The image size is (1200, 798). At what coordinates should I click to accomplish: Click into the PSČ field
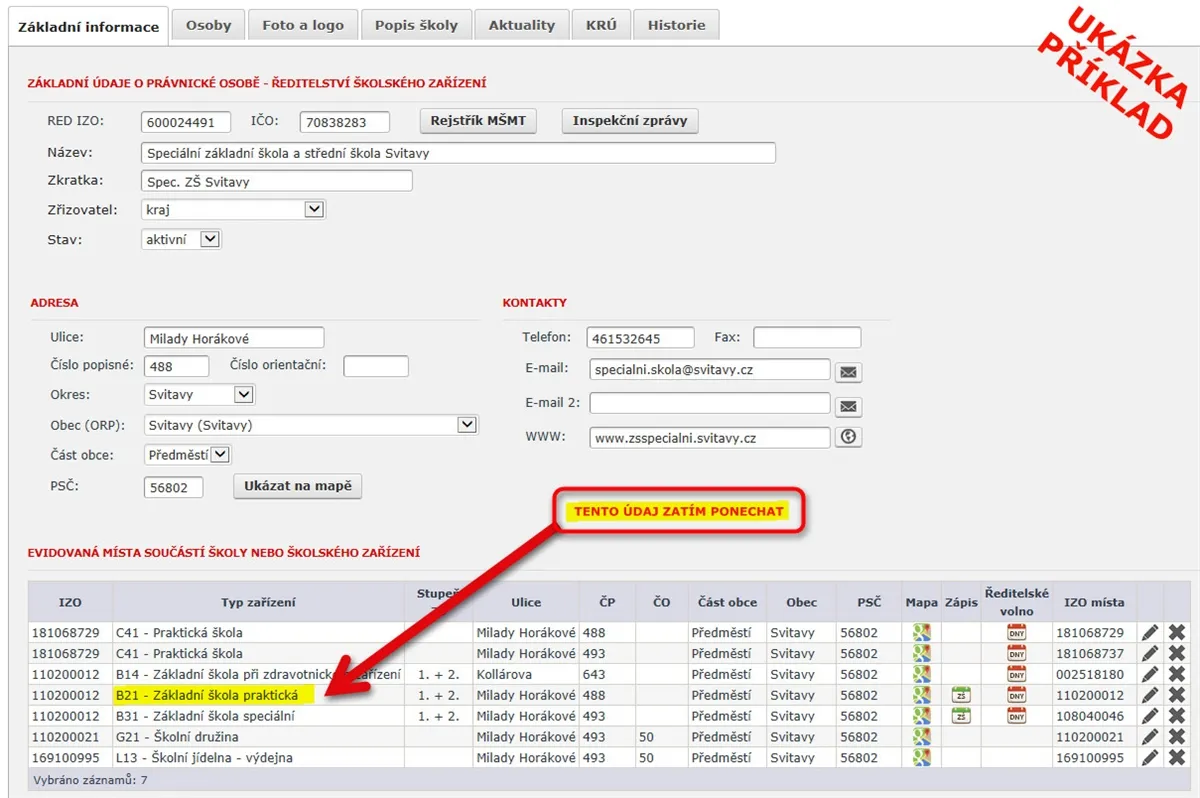tap(174, 487)
